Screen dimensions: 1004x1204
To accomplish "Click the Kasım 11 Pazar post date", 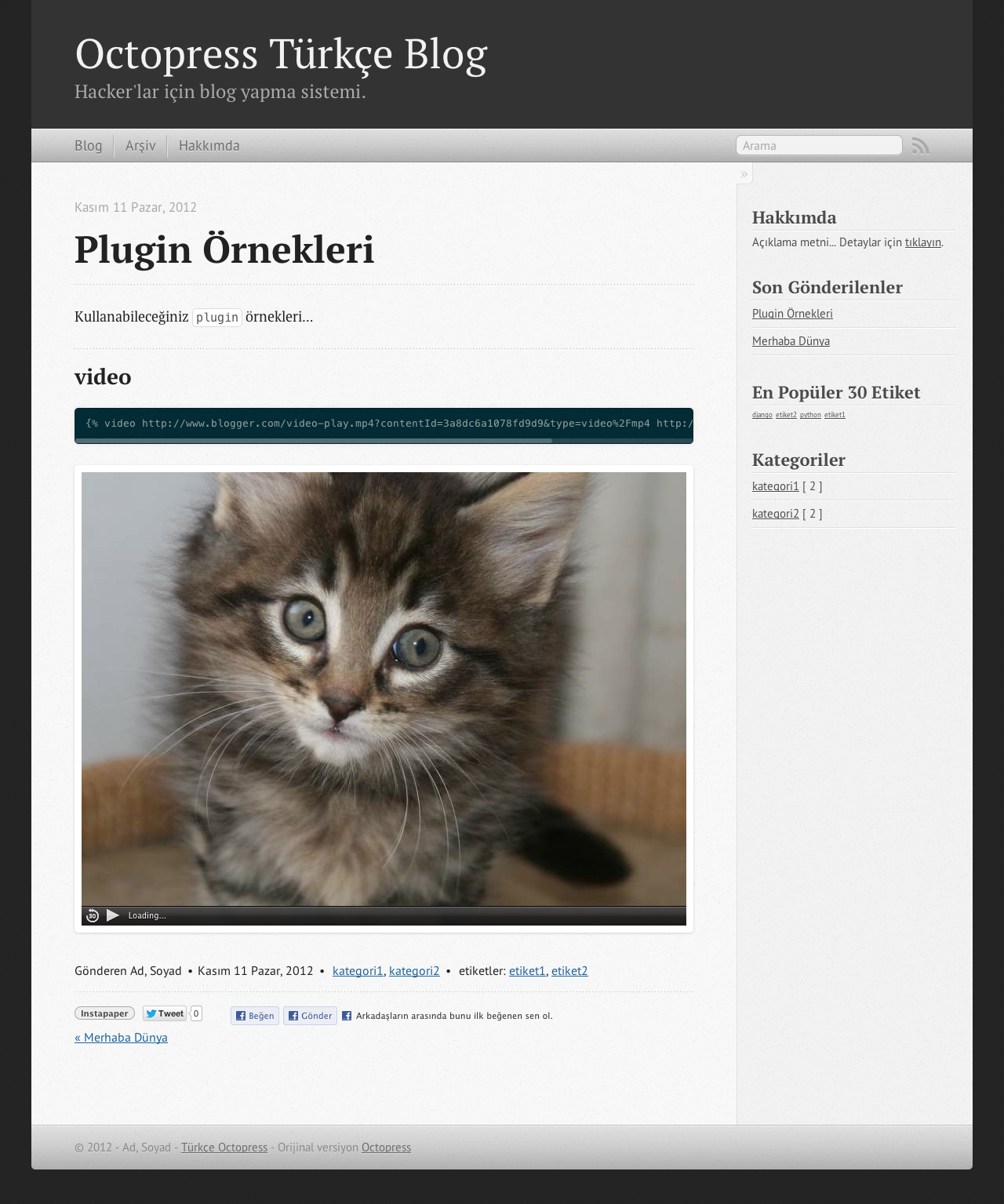I will point(136,207).
